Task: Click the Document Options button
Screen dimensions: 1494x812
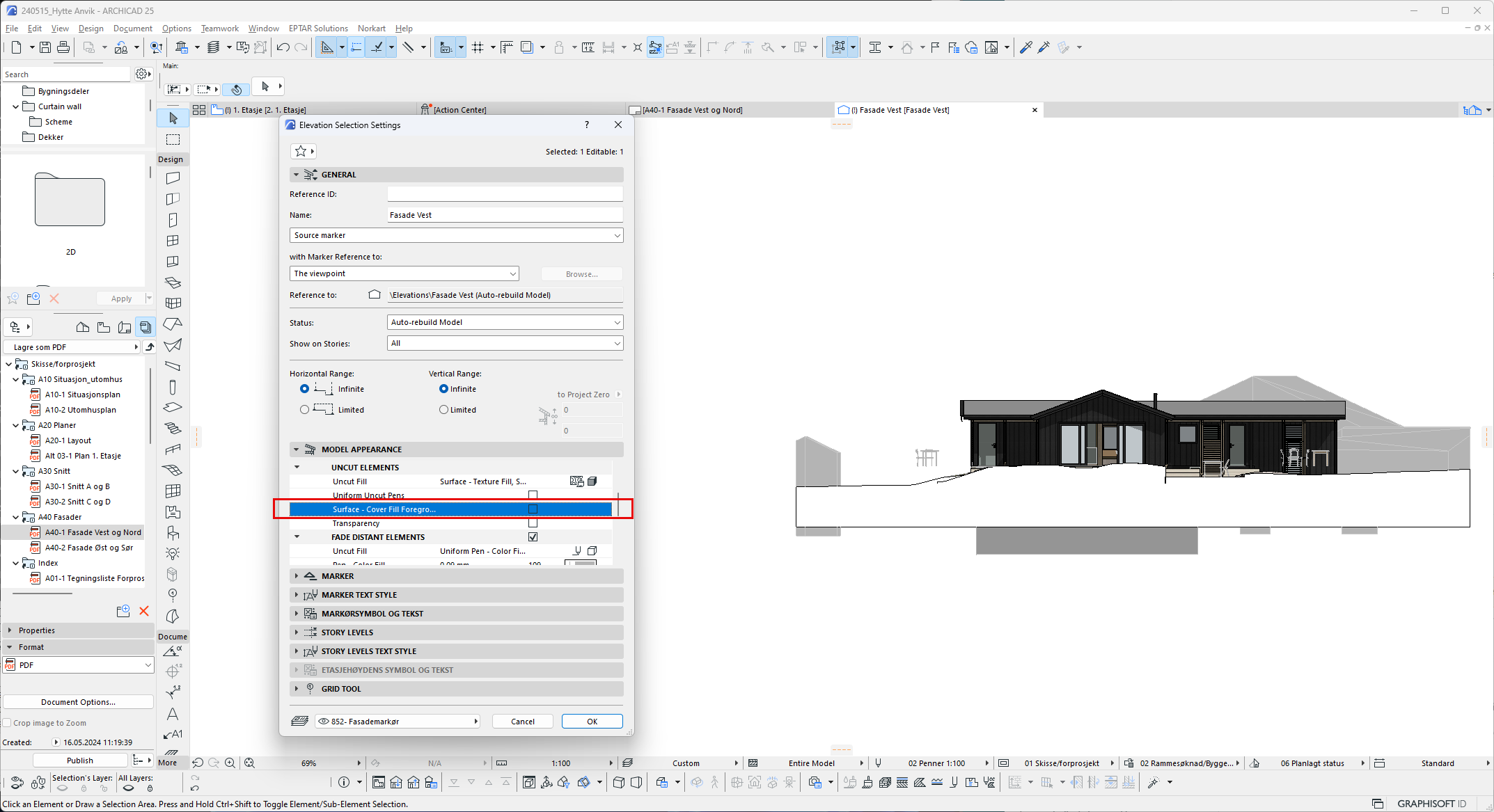Action: click(x=78, y=702)
